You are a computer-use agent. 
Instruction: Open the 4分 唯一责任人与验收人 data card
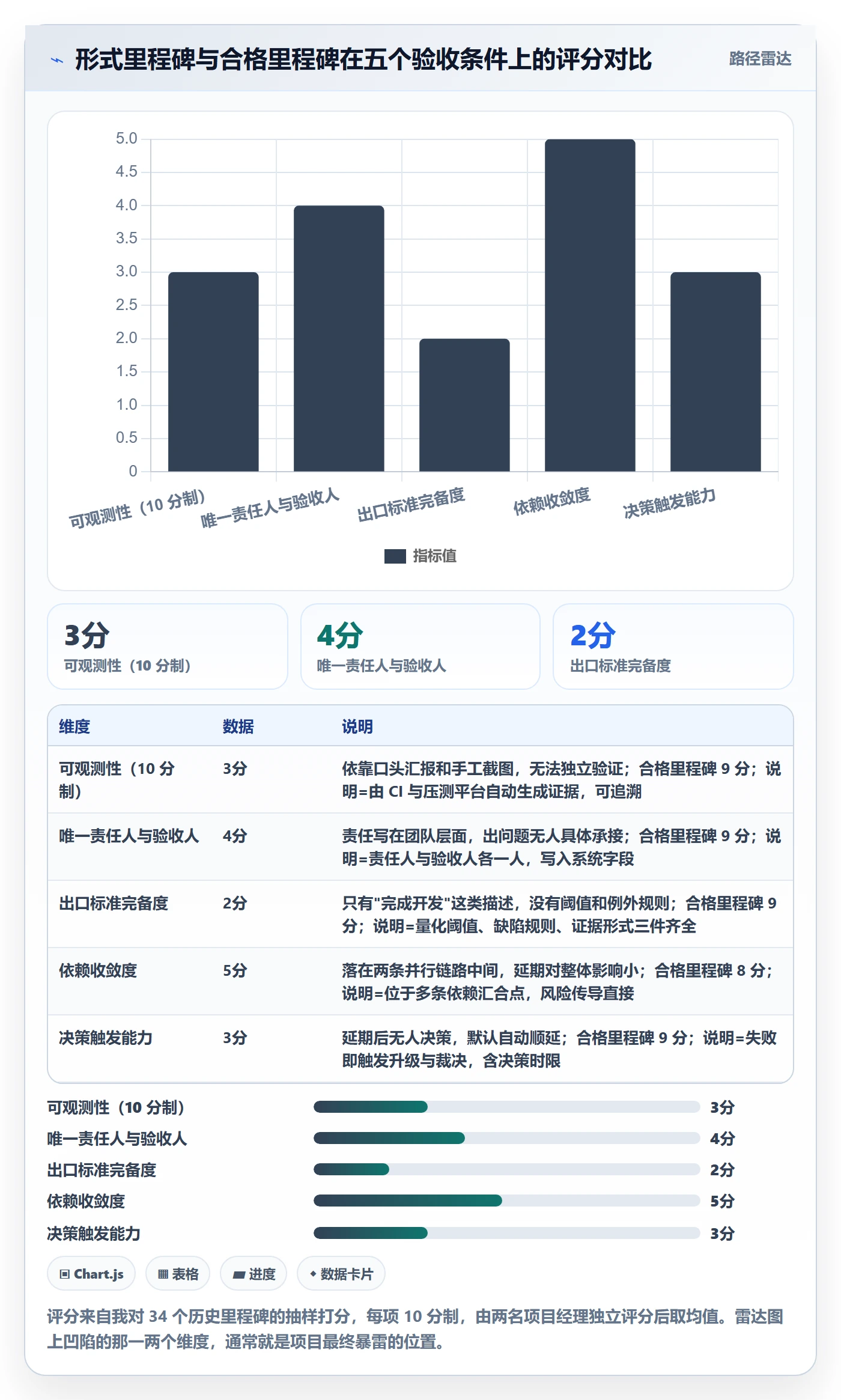(421, 647)
